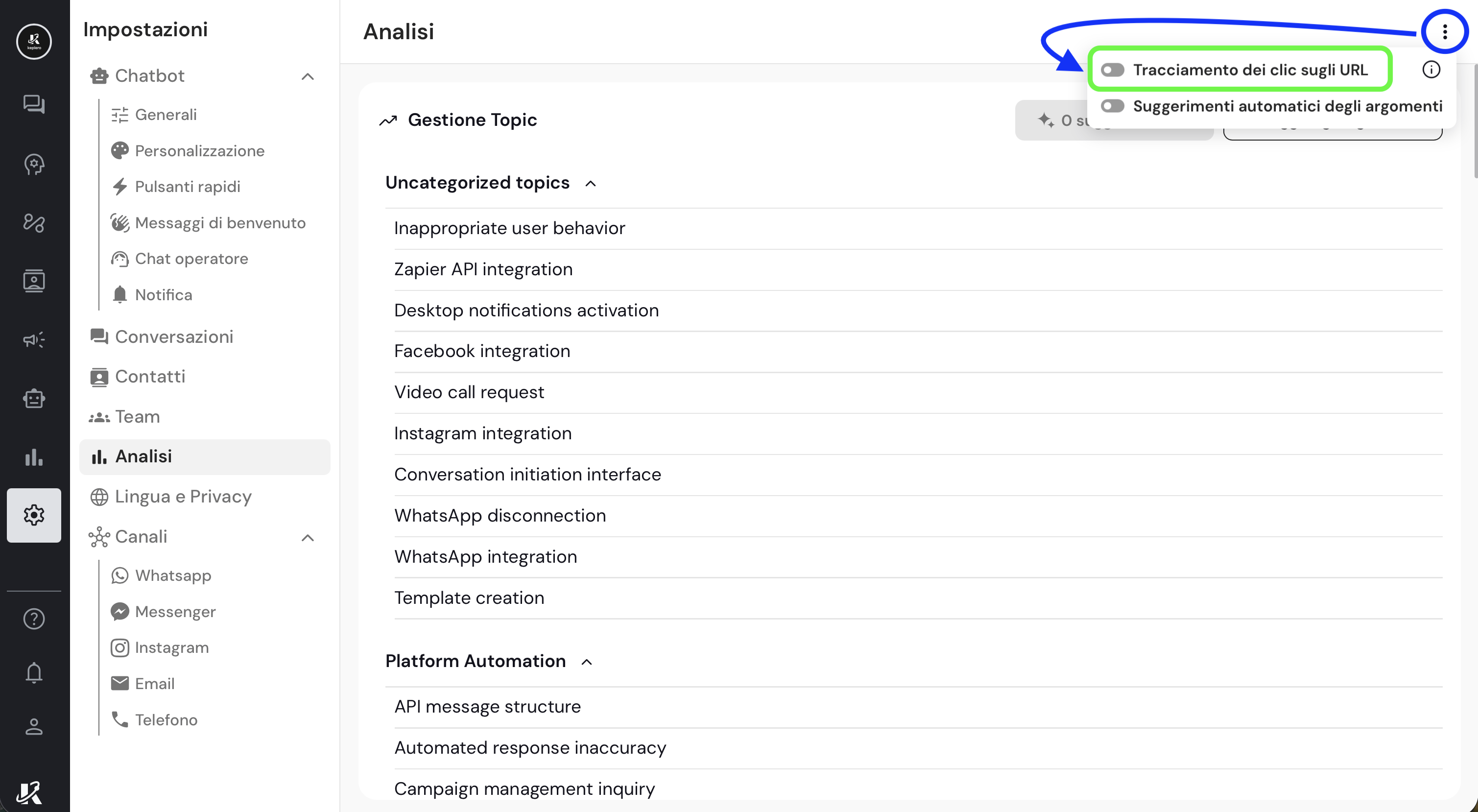
Task: Open the conversations icon in left rail
Action: pyautogui.click(x=34, y=104)
